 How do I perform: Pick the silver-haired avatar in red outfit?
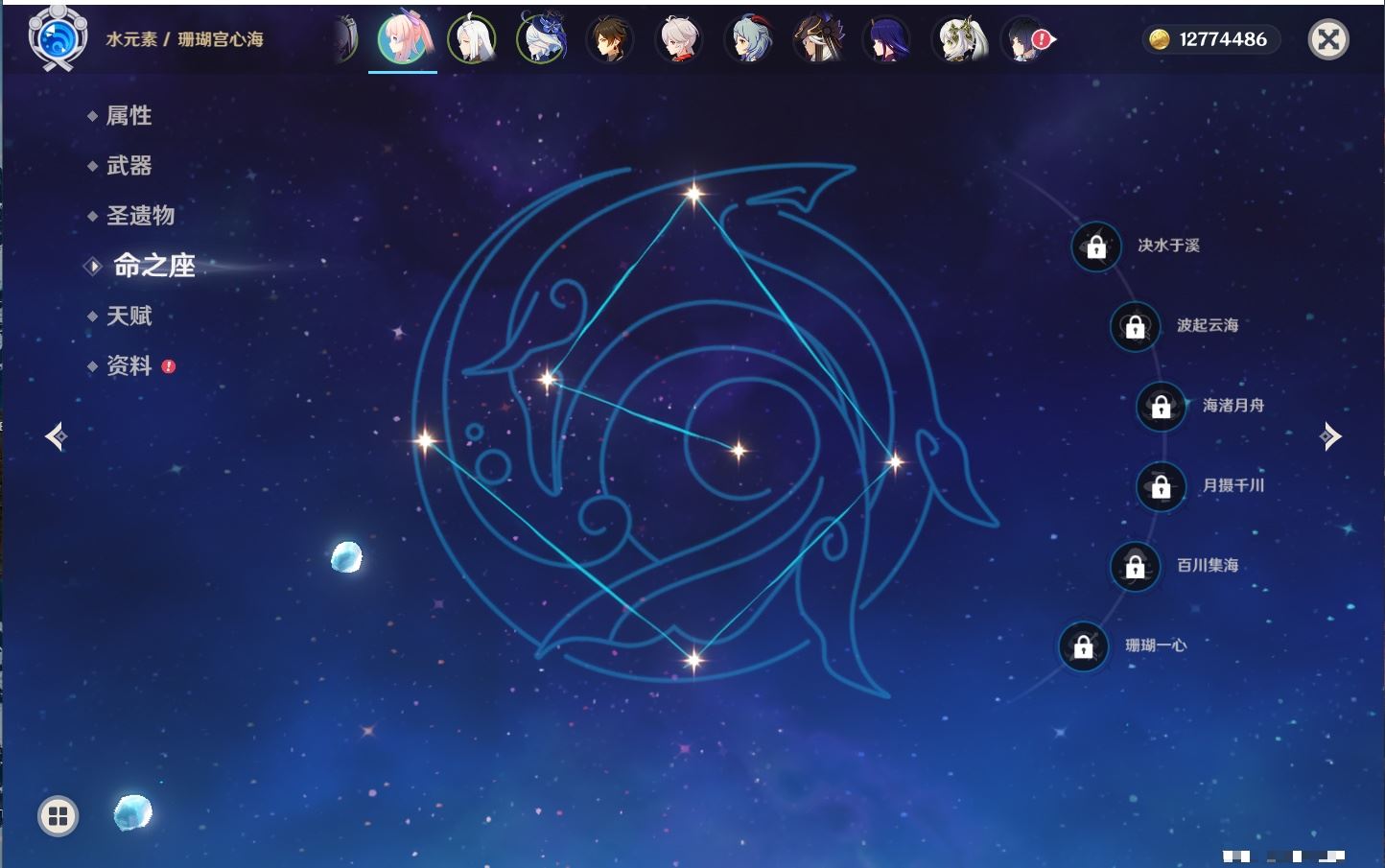pos(679,39)
